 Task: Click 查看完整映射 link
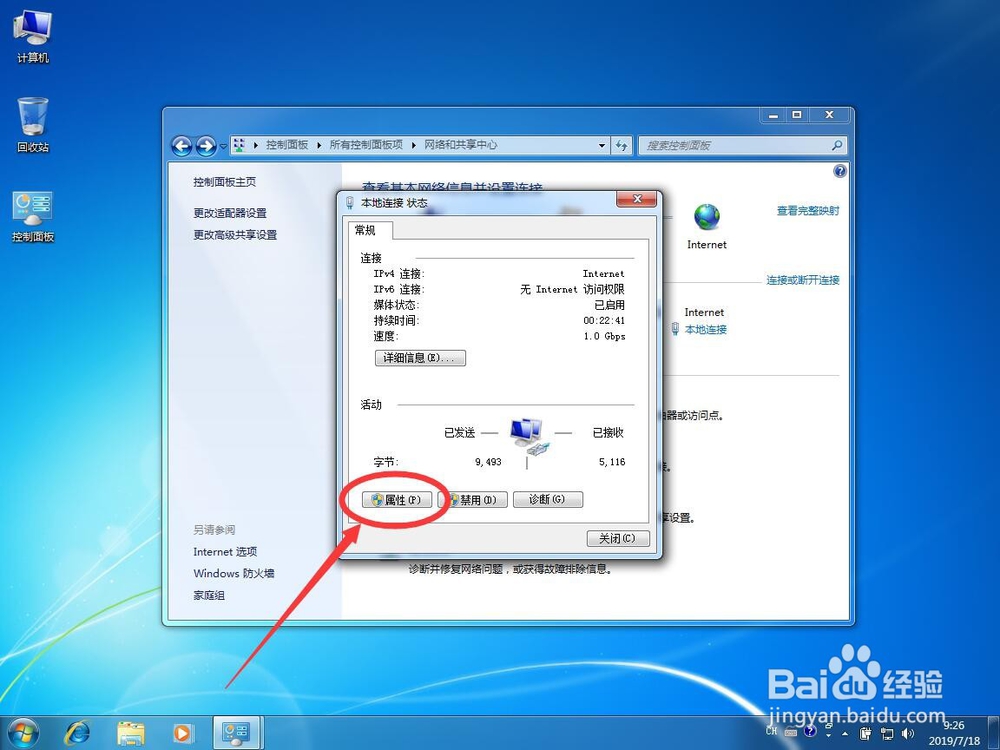coord(807,210)
